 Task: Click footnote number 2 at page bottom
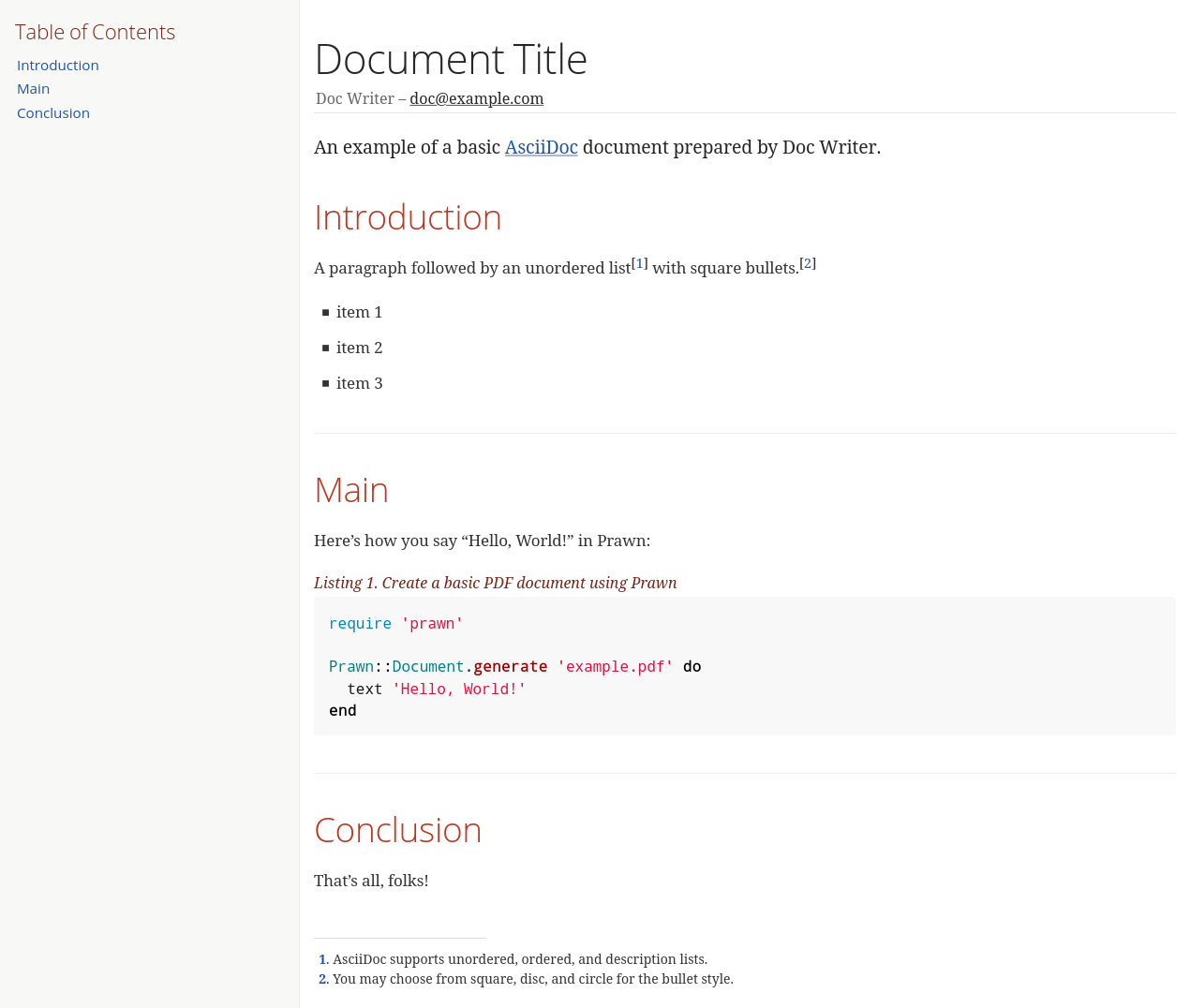coord(323,979)
